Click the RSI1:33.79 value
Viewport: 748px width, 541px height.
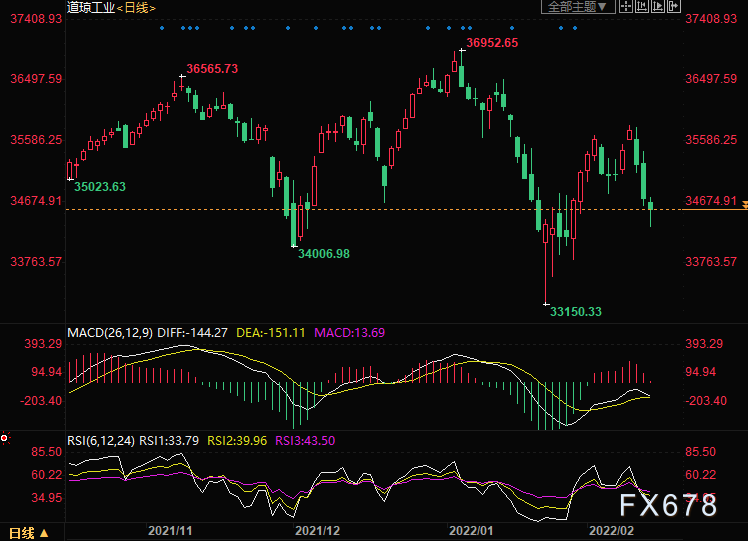(169, 440)
